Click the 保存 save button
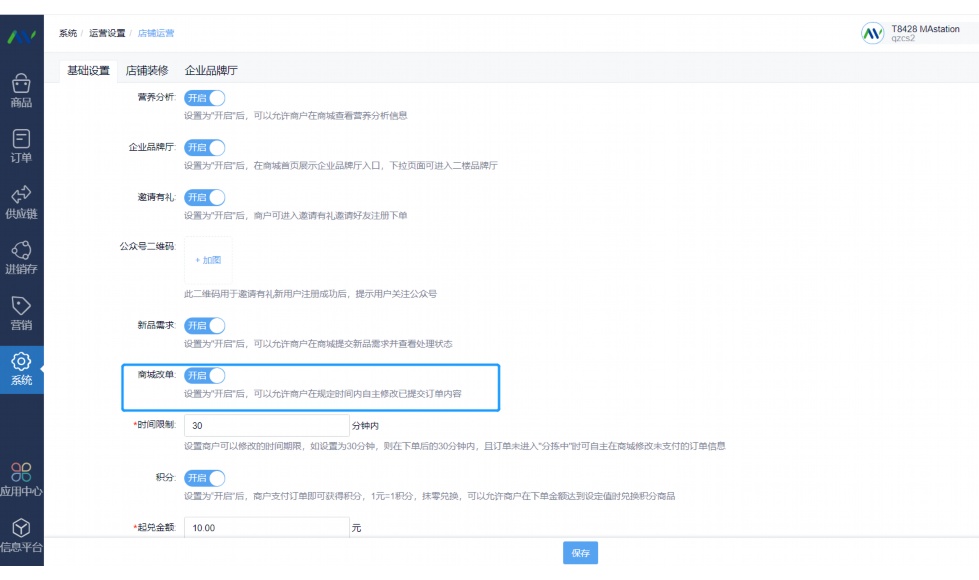Viewport: 979px width, 580px height. click(580, 553)
